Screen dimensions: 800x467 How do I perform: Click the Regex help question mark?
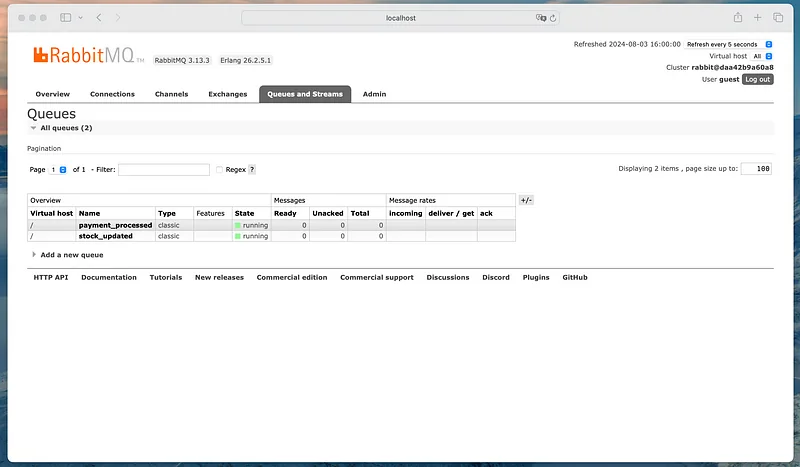[x=252, y=169]
